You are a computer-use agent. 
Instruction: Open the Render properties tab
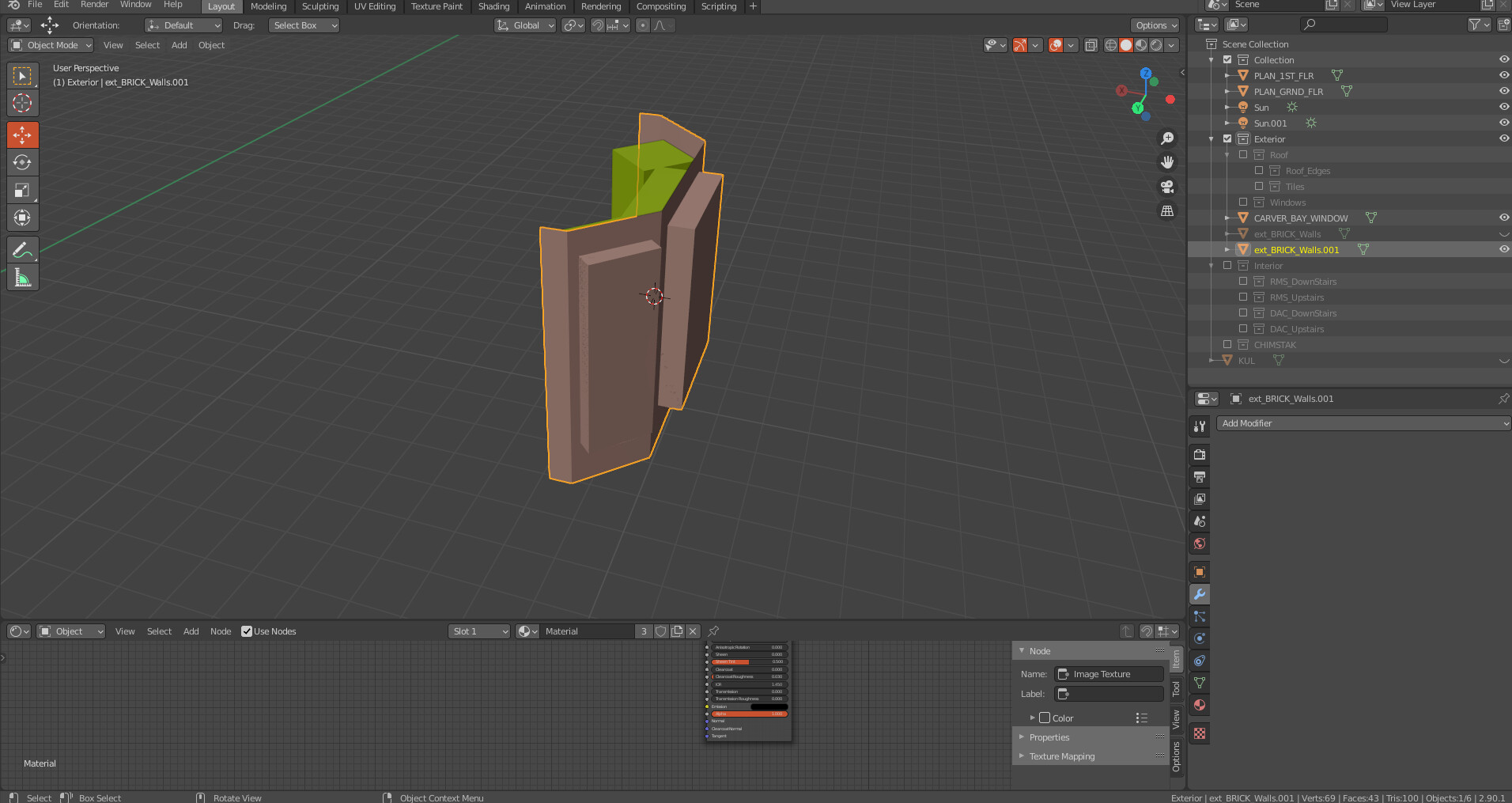tap(1199, 454)
